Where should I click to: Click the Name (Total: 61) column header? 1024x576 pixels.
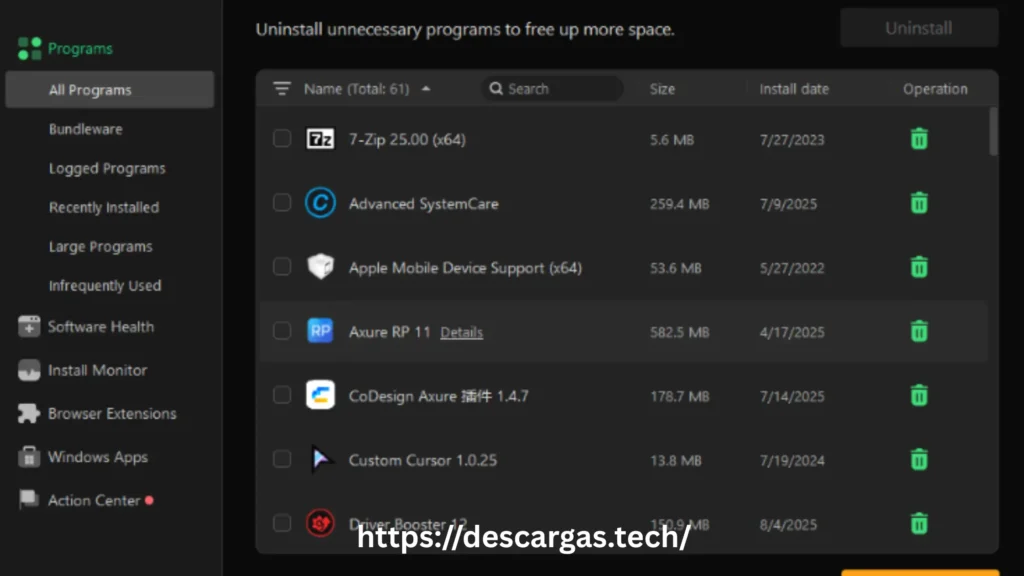pos(357,89)
